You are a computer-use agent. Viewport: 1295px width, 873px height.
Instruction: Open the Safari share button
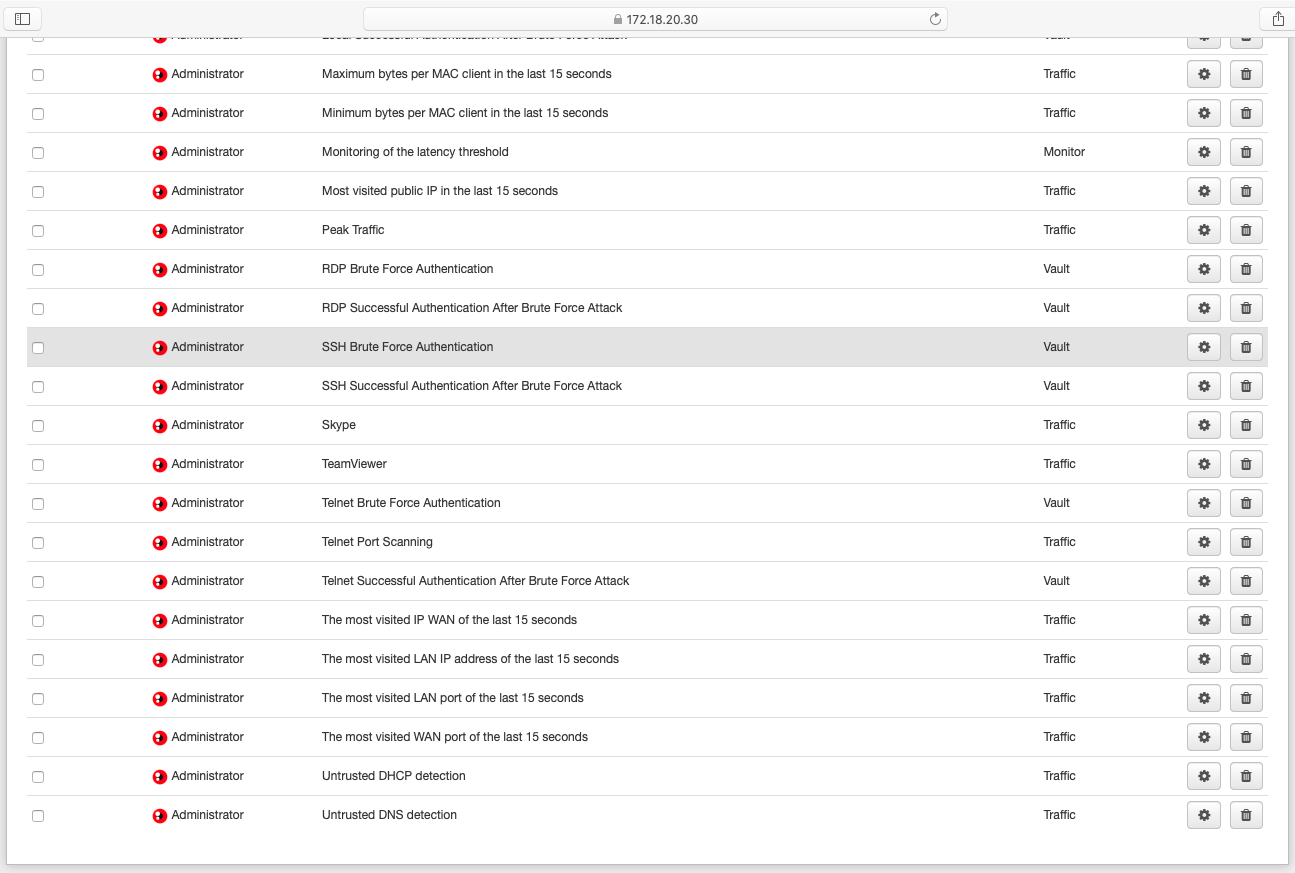(x=1278, y=19)
